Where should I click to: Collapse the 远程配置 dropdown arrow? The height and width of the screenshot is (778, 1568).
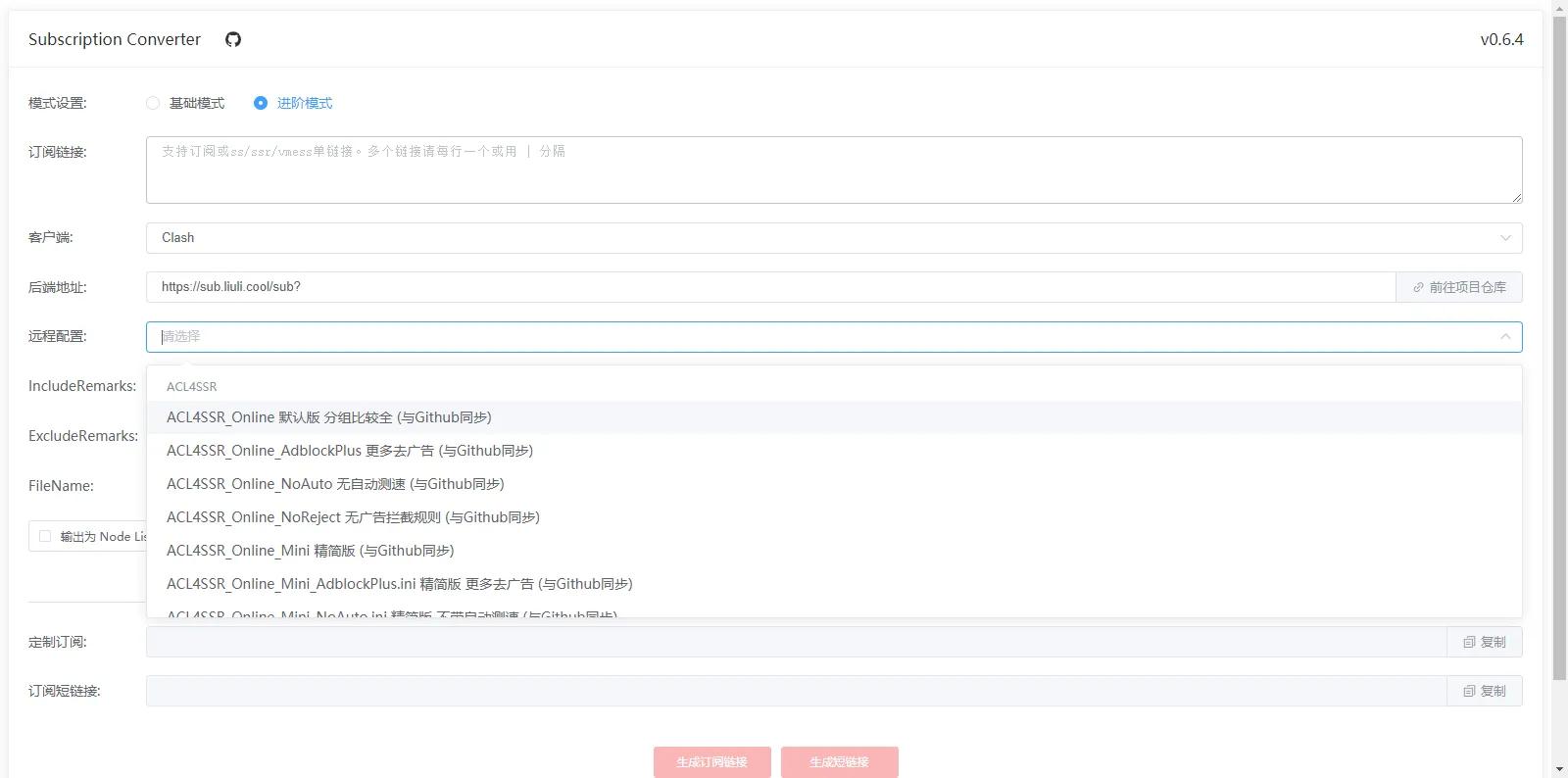[1505, 337]
